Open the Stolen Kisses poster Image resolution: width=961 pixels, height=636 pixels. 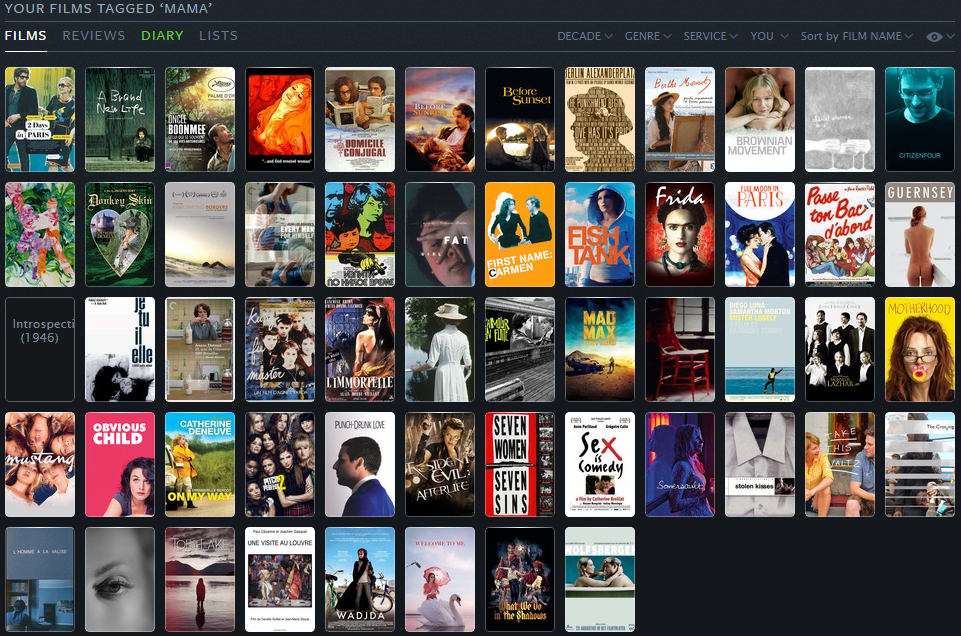[x=760, y=464]
